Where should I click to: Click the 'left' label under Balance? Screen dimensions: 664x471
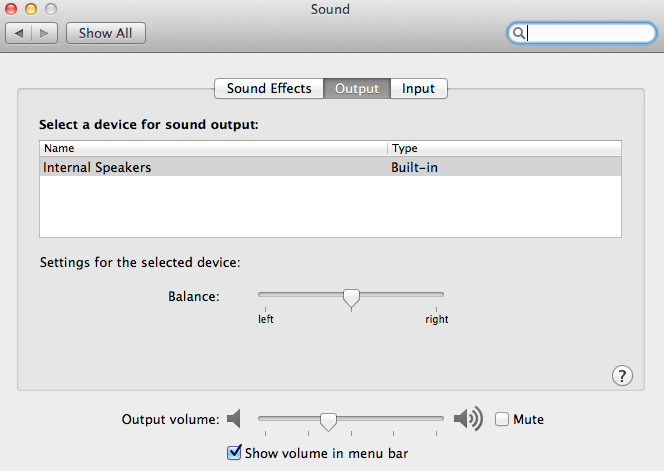pos(266,319)
